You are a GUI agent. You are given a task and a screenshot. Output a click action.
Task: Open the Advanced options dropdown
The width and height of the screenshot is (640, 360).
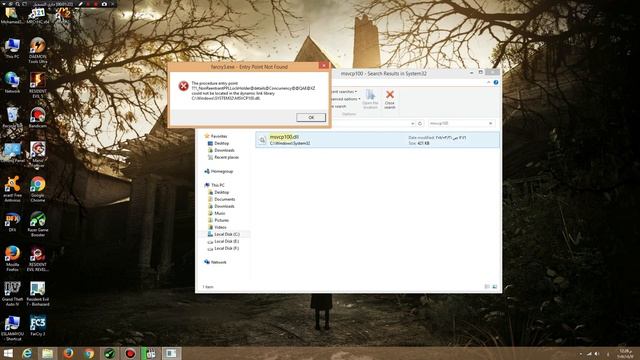347,99
